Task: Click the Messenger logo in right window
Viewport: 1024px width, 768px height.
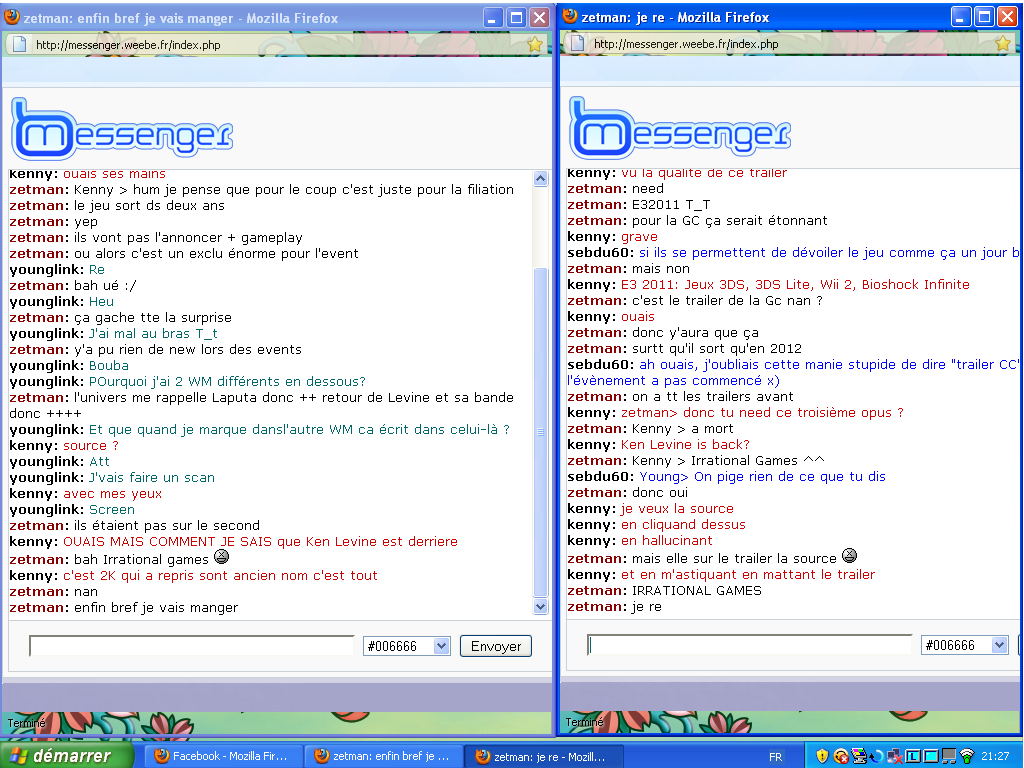Action: point(680,128)
